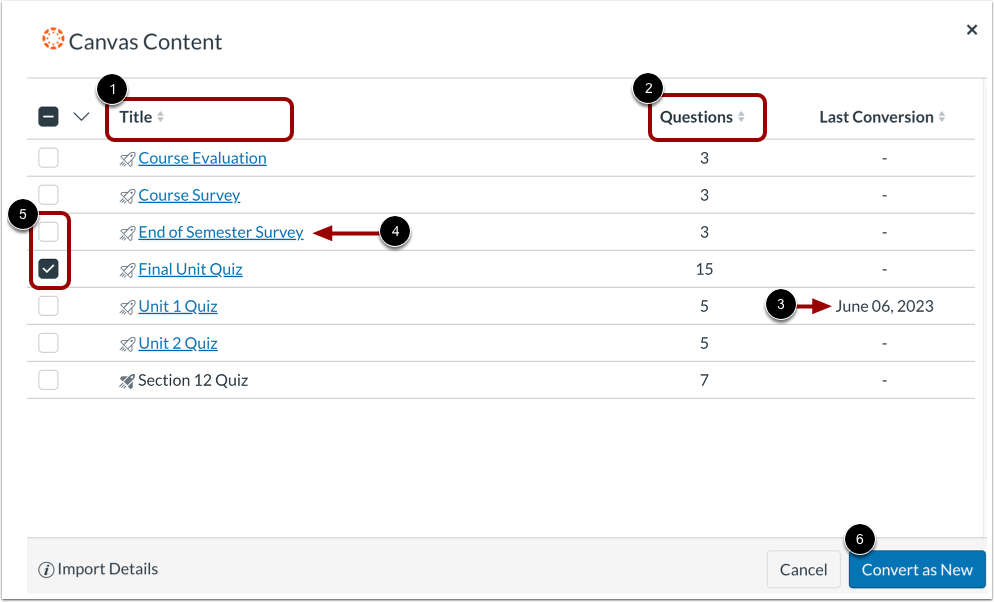The height and width of the screenshot is (602, 994).
Task: Click the Cancel button
Action: point(803,569)
